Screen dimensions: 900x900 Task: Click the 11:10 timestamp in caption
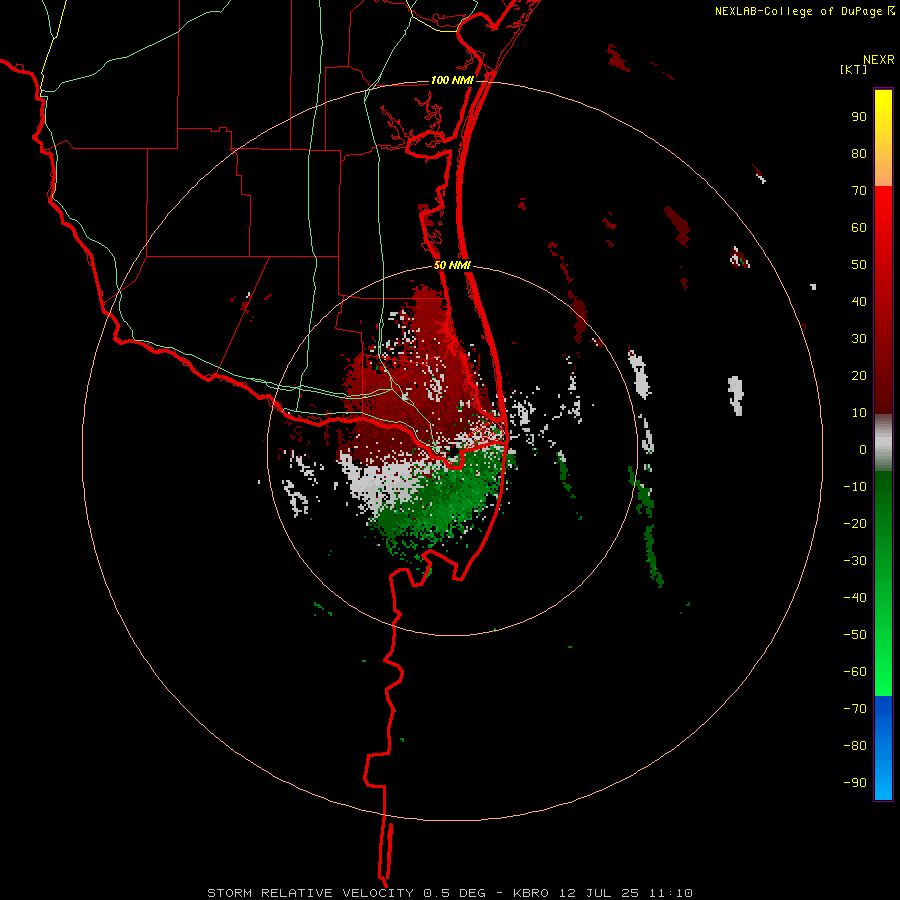pyautogui.click(x=671, y=893)
